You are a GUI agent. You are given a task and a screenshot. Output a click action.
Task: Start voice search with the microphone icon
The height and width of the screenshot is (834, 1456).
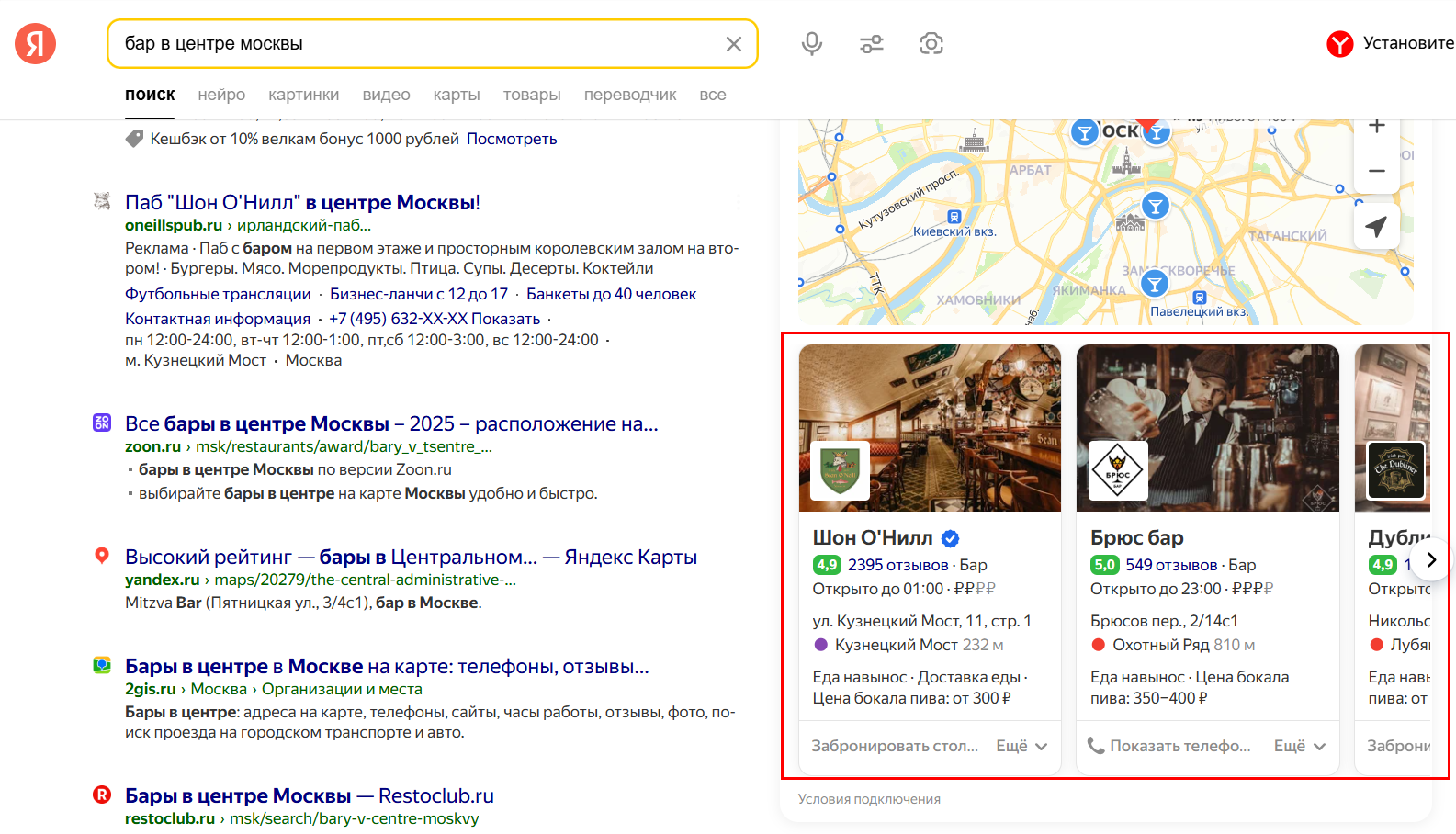812,43
